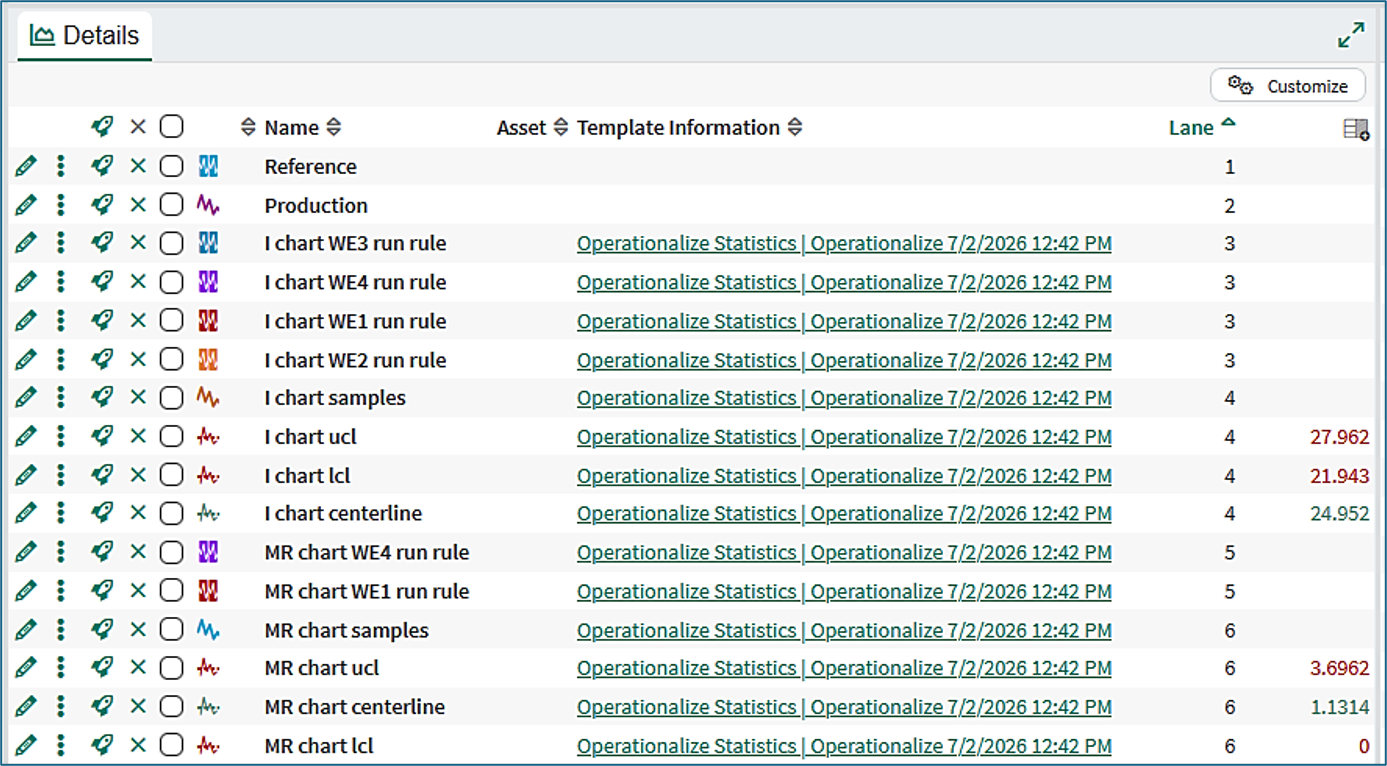Open three-dot menu for Production row

[61, 205]
